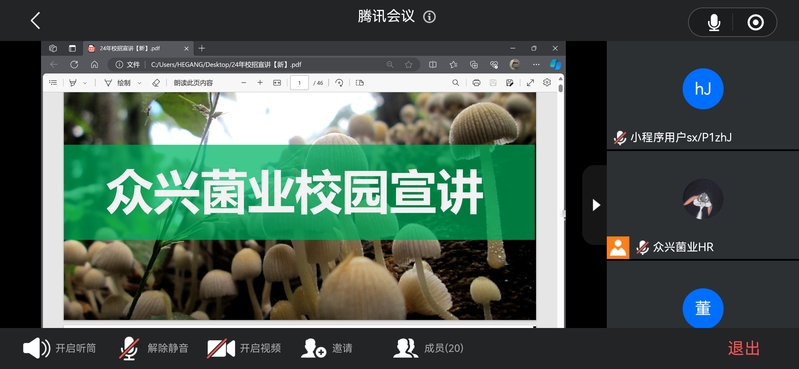Click the PDF page number field
The width and height of the screenshot is (799, 369).
point(299,83)
